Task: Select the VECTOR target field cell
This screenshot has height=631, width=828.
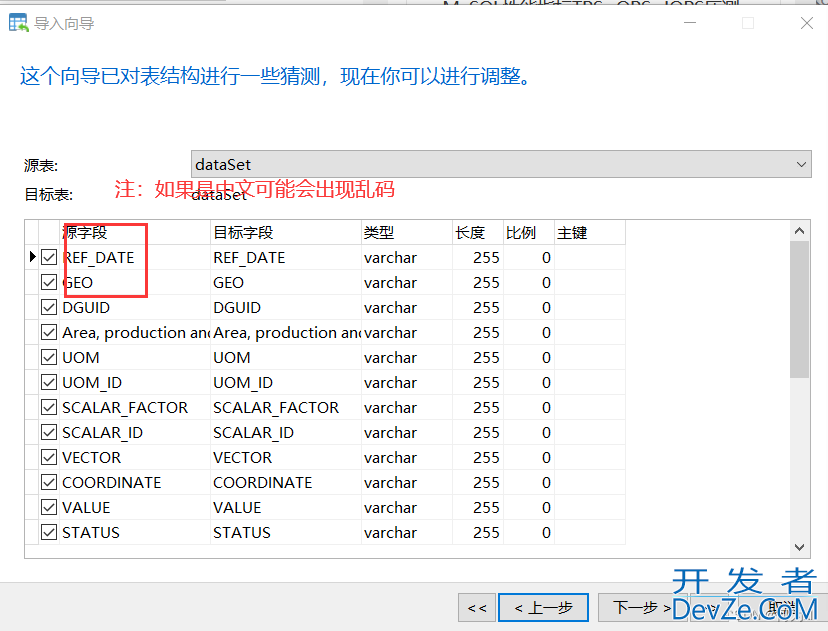Action: click(x=286, y=457)
